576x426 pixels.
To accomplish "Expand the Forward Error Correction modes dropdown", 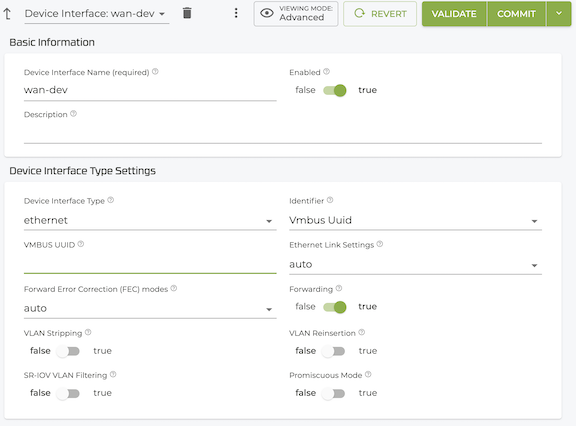I will pos(150,308).
